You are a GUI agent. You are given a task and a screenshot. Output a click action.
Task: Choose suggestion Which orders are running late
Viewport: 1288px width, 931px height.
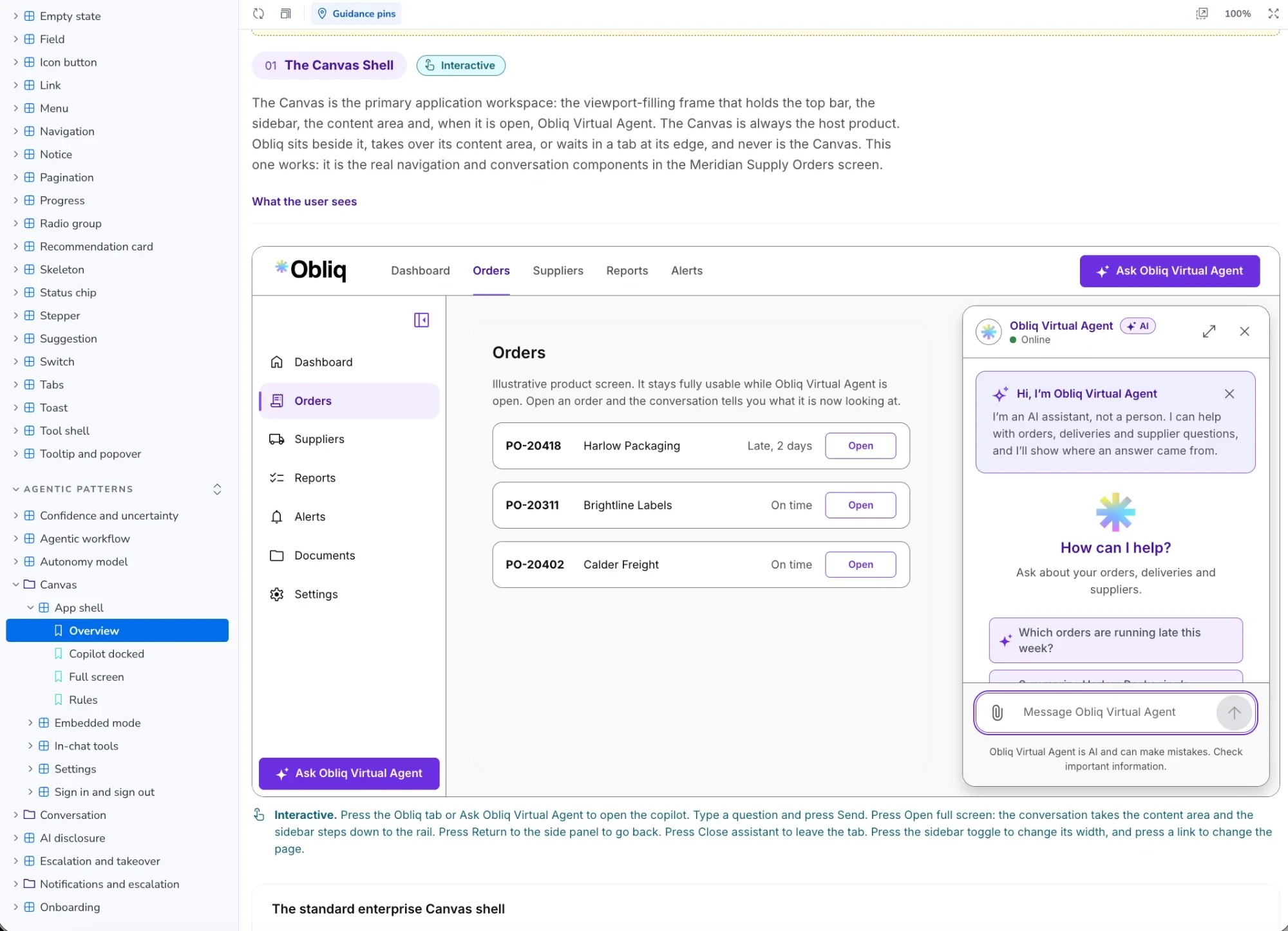click(x=1115, y=641)
